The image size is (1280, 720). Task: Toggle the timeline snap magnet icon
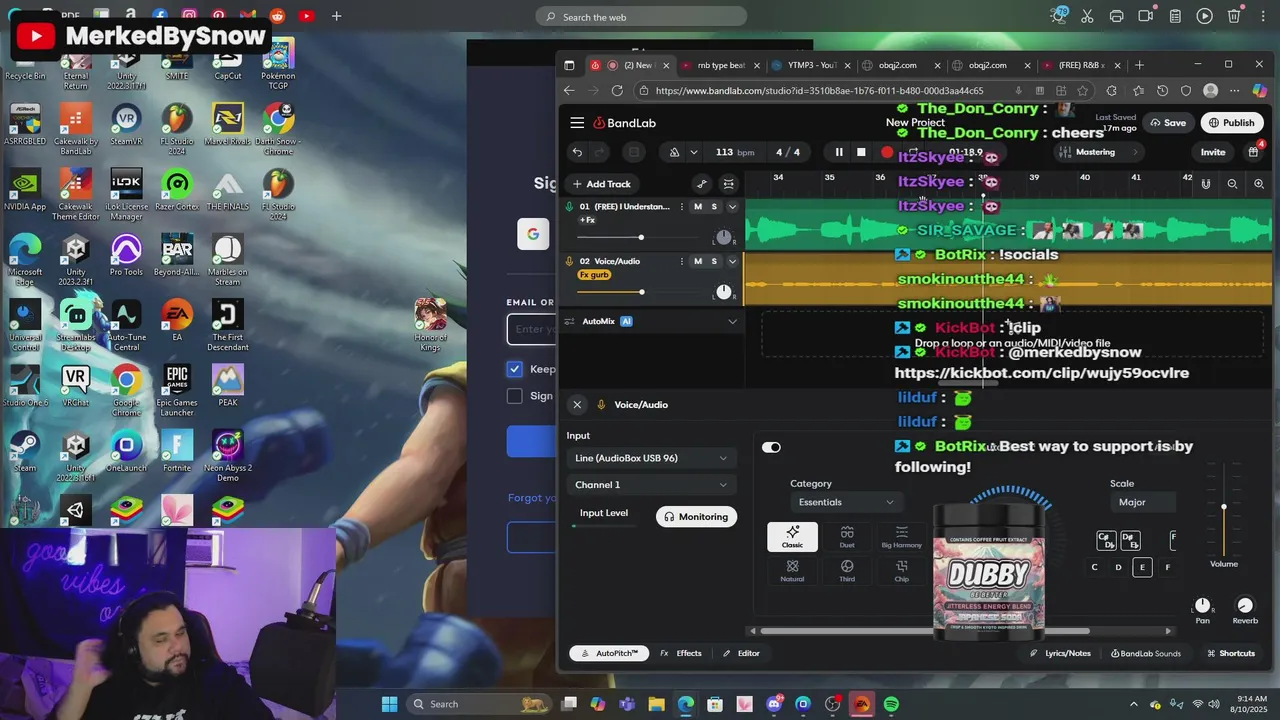[1206, 184]
